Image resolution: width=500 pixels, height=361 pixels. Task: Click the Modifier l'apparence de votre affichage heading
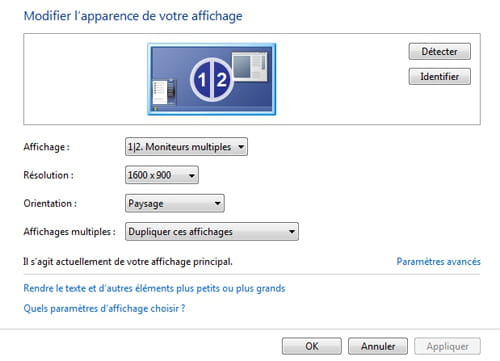pyautogui.click(x=133, y=16)
